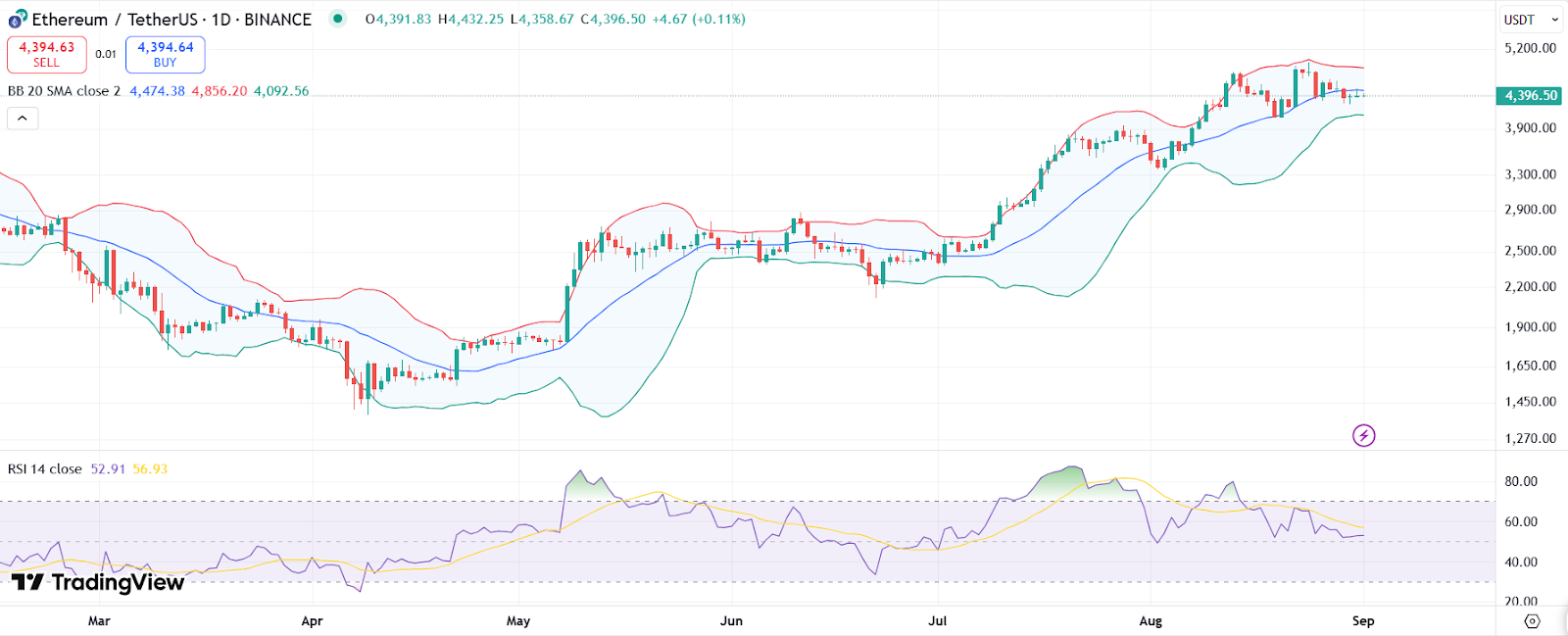This screenshot has width=1568, height=636.
Task: Click the yellow 56.93 RSI average value
Action: (150, 469)
